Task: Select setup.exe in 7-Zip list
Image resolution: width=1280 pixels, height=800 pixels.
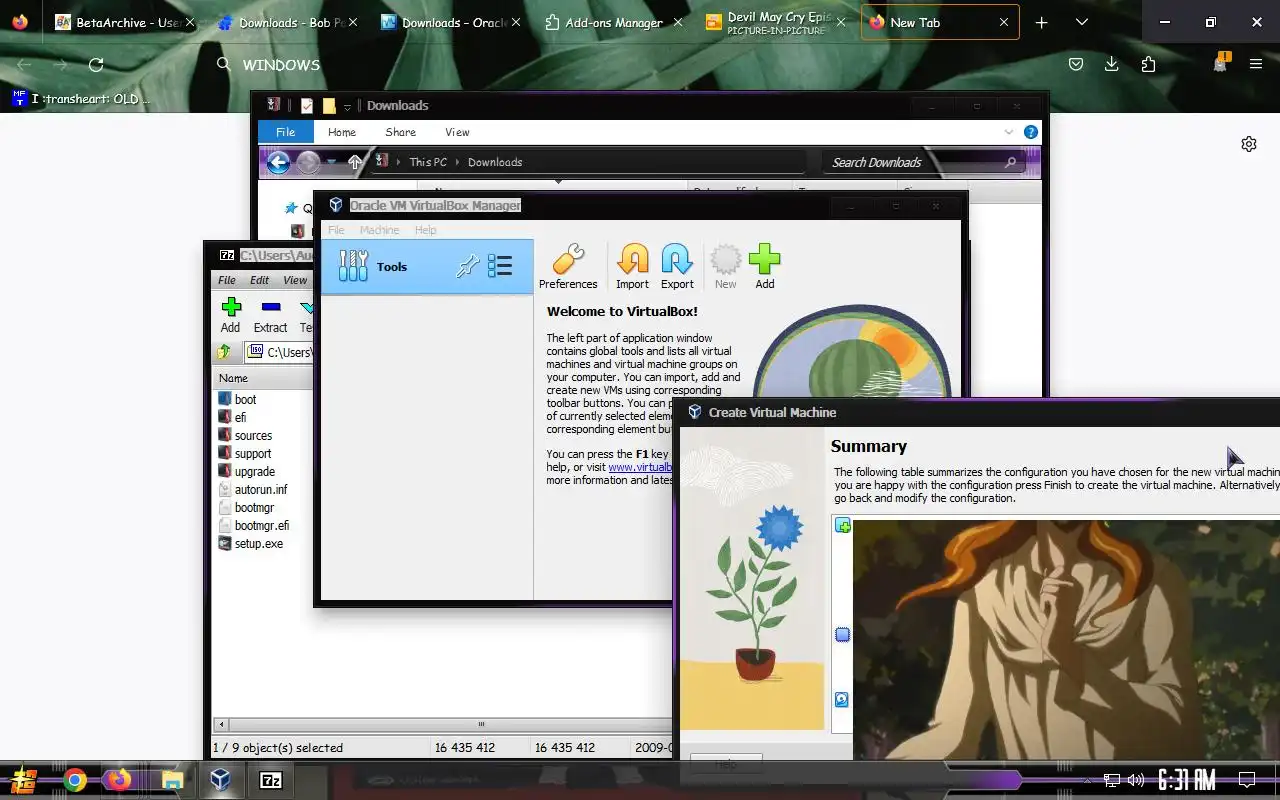Action: click(x=258, y=543)
